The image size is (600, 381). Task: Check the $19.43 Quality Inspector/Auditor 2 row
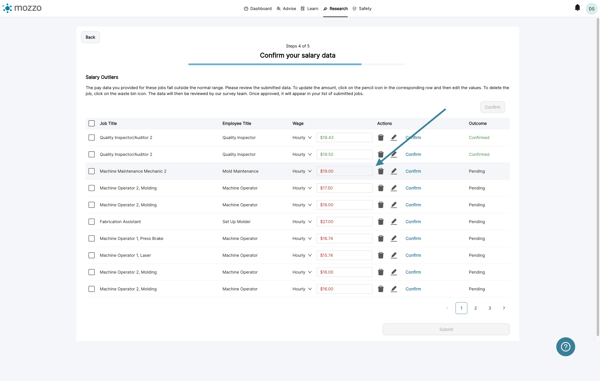(x=91, y=137)
